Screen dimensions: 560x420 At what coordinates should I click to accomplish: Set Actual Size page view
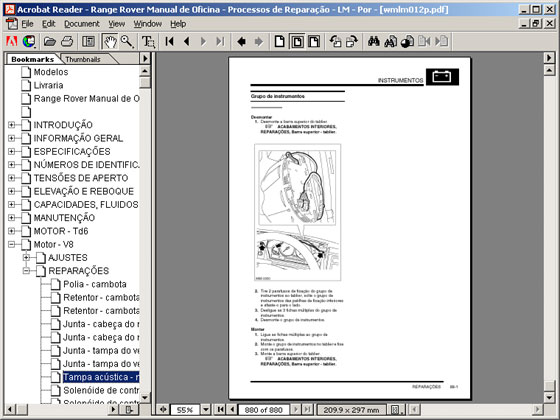coord(280,41)
